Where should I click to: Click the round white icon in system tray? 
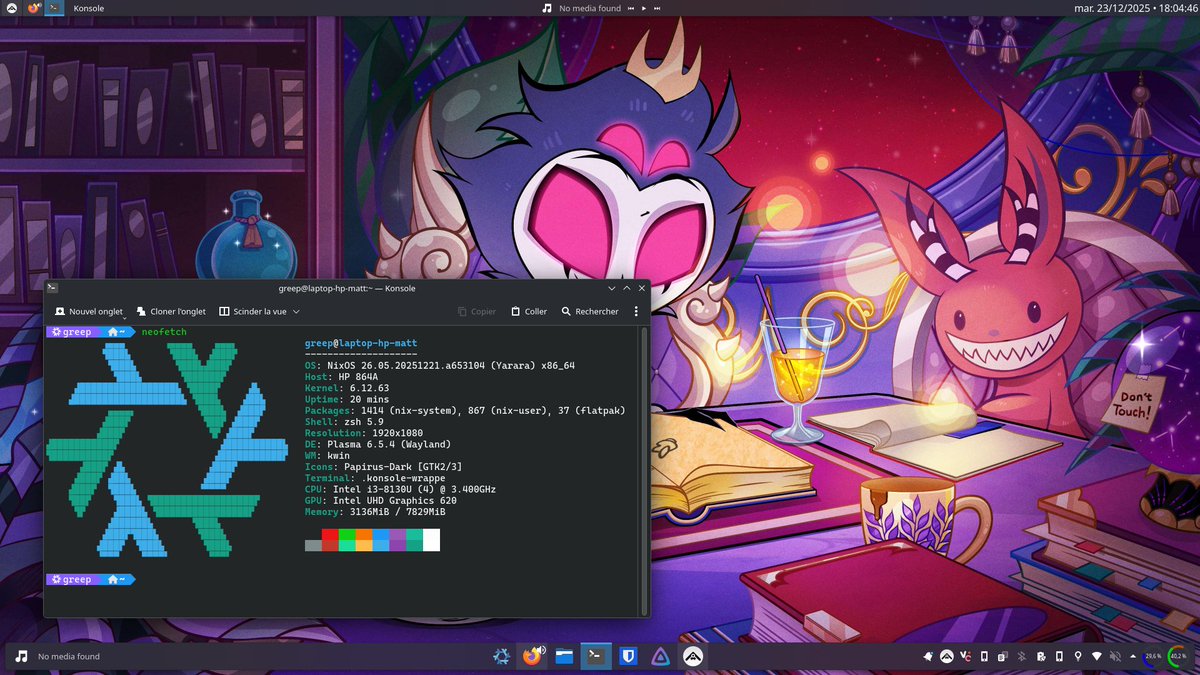[947, 656]
